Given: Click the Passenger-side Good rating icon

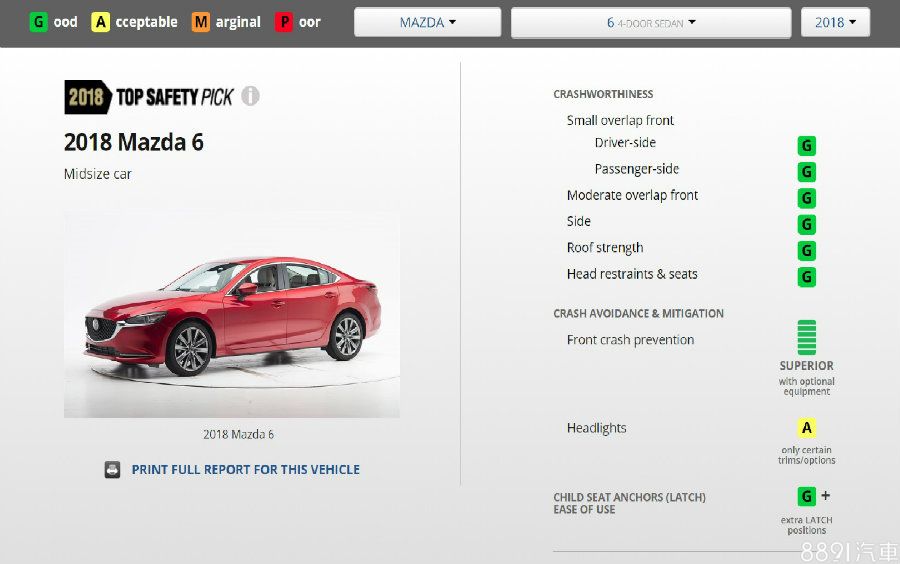Looking at the screenshot, I should pyautogui.click(x=806, y=172).
